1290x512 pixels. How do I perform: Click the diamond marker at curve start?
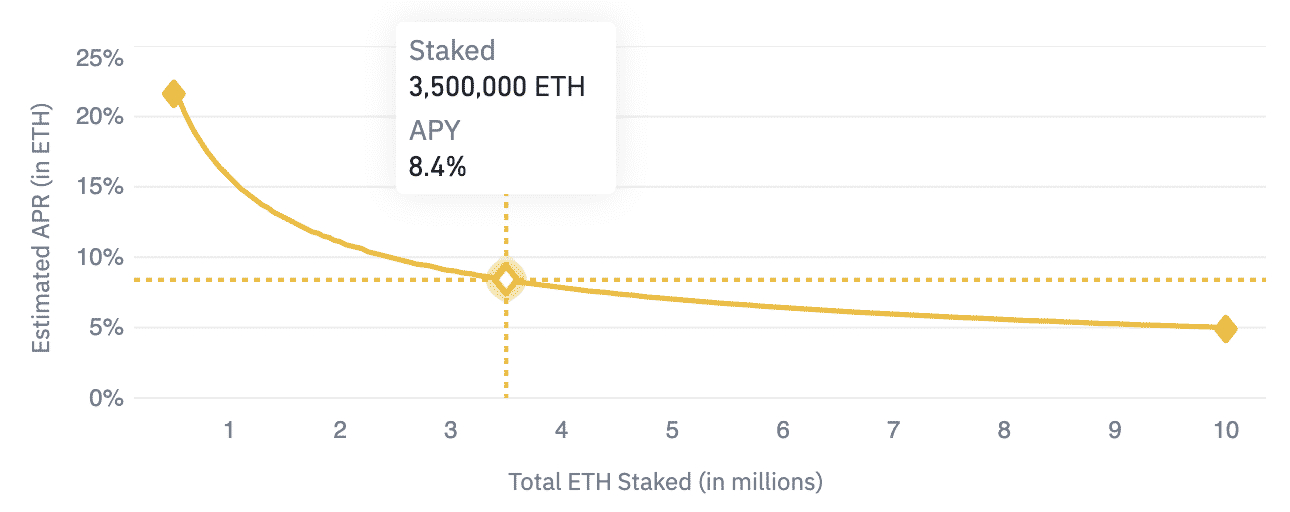click(x=173, y=95)
